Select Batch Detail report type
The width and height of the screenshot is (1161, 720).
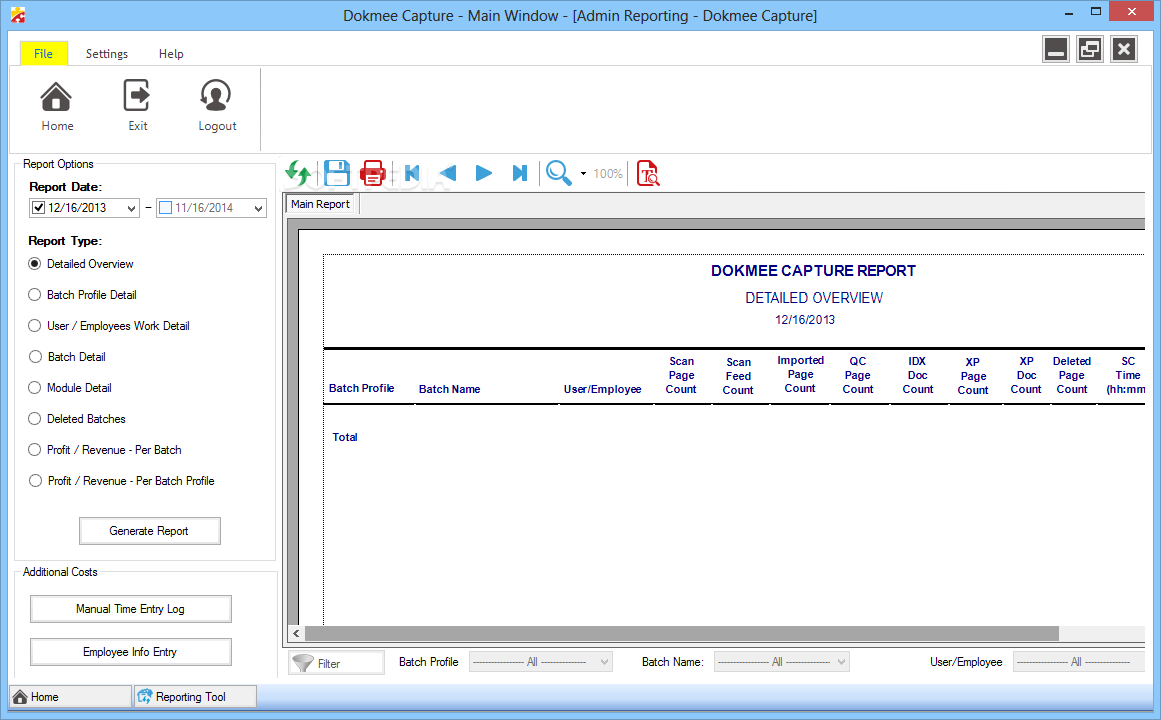click(x=67, y=357)
